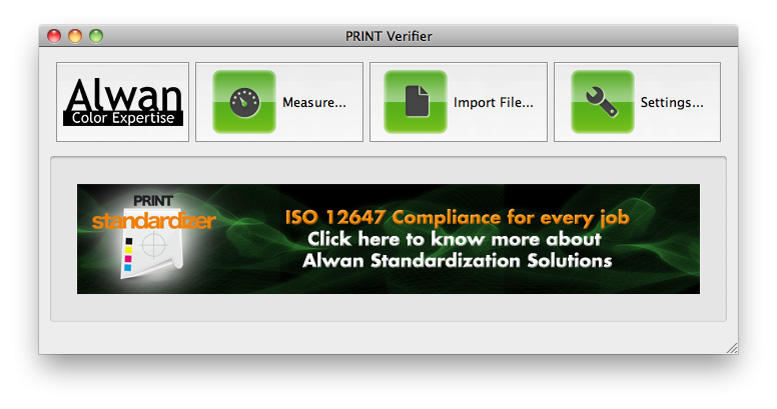
Task: Click the green gauge Measure icon
Action: point(244,102)
